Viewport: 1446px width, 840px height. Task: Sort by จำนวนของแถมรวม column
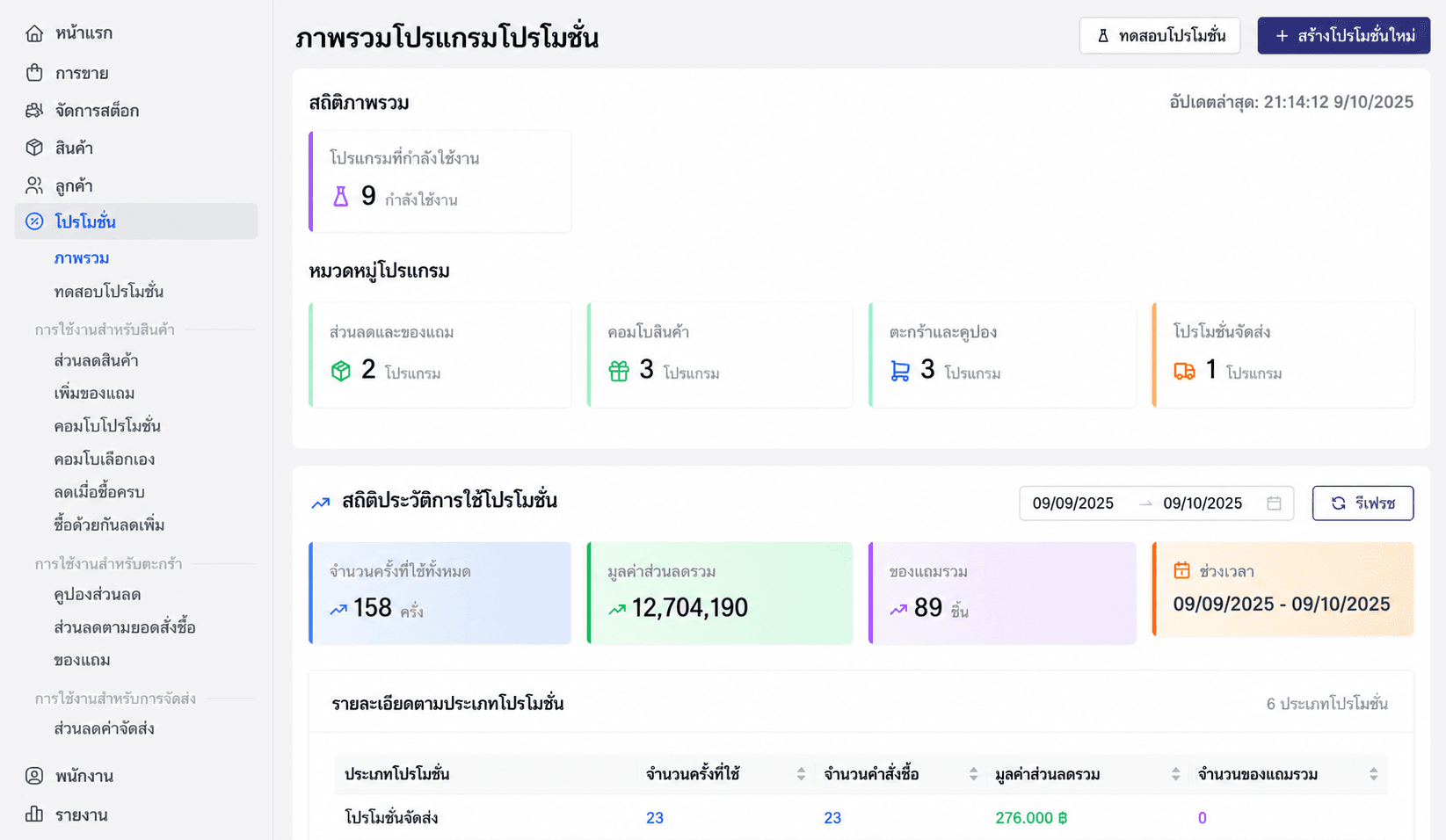click(1373, 774)
